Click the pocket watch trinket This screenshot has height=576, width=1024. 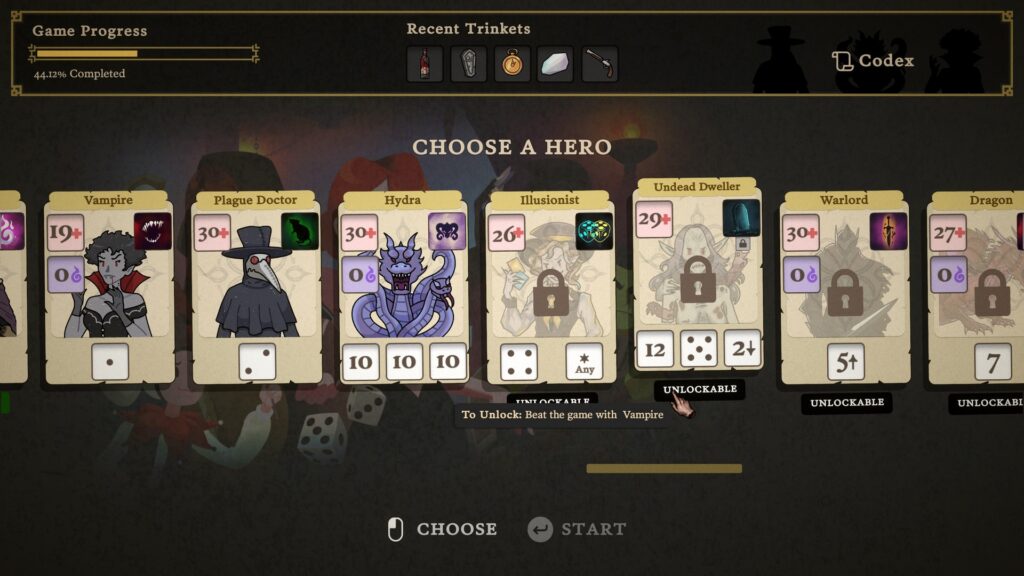512,64
